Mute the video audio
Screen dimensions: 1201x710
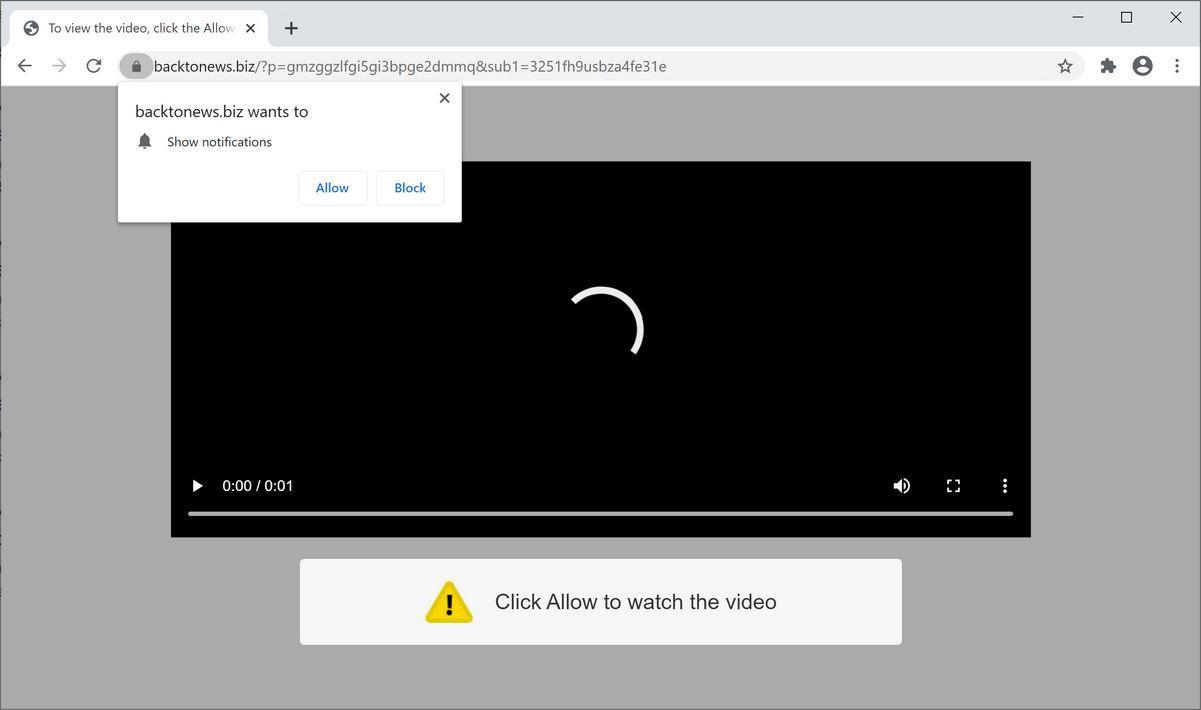pyautogui.click(x=901, y=485)
